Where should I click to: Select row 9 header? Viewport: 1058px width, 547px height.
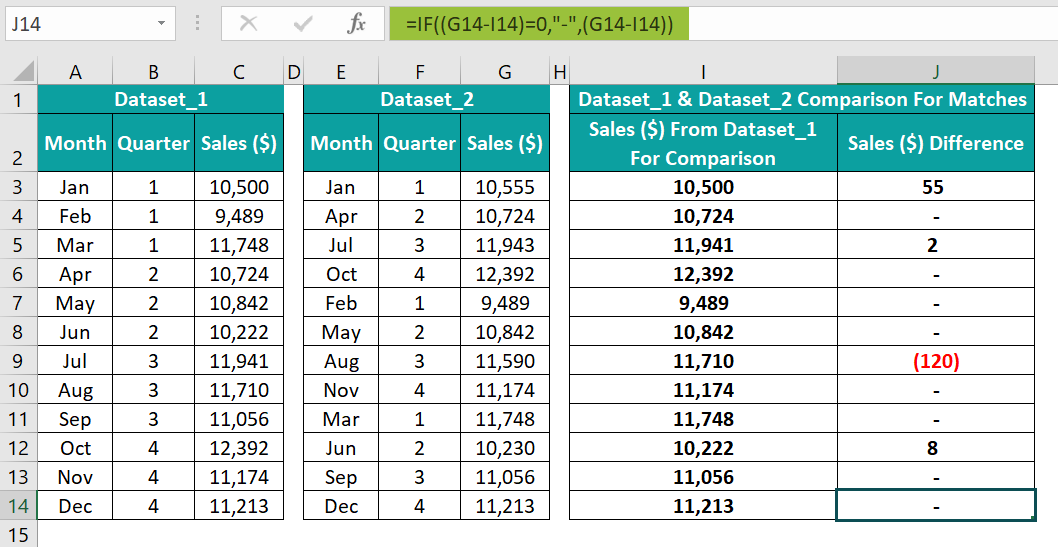pyautogui.click(x=18, y=360)
